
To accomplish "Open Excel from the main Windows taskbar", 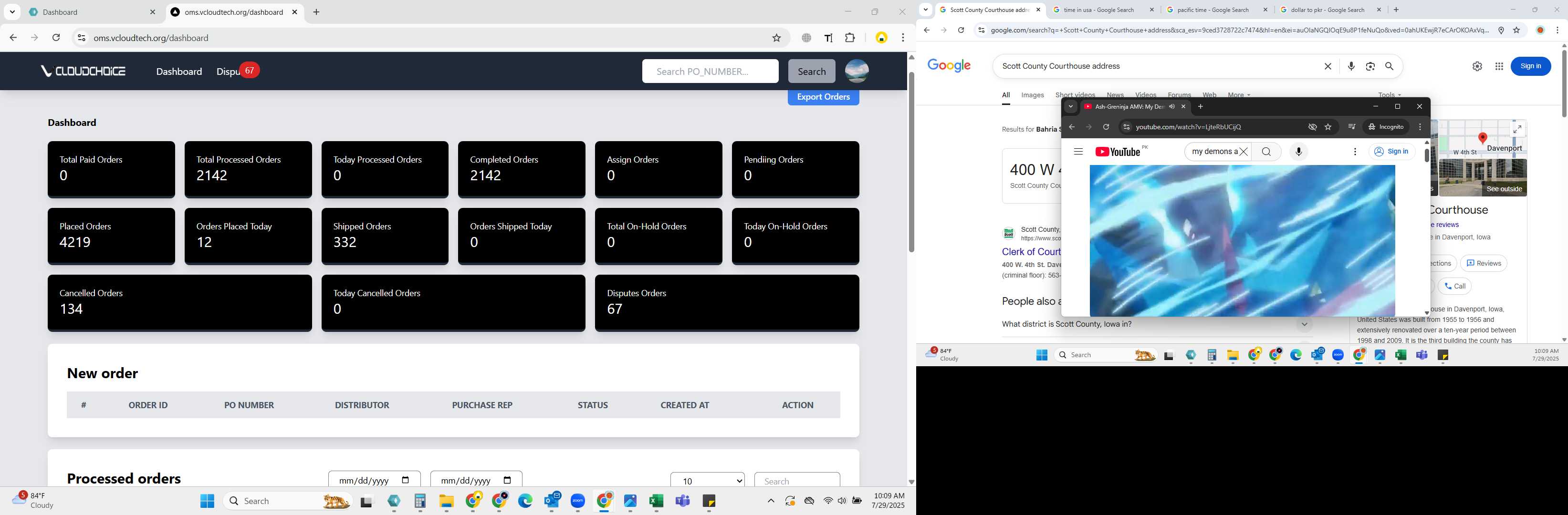I will (656, 501).
